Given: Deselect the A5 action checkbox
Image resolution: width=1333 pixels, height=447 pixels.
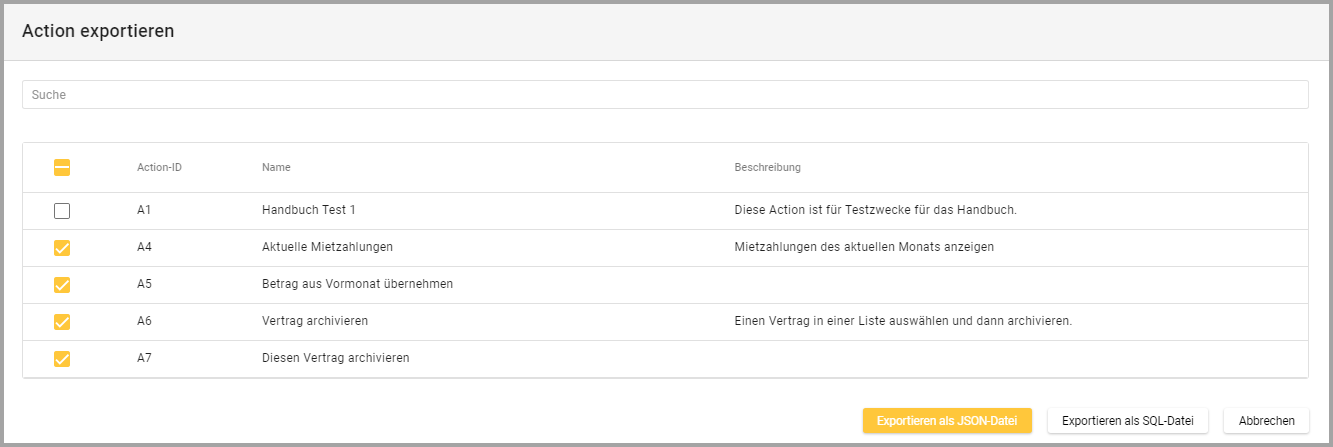Looking at the screenshot, I should (62, 285).
